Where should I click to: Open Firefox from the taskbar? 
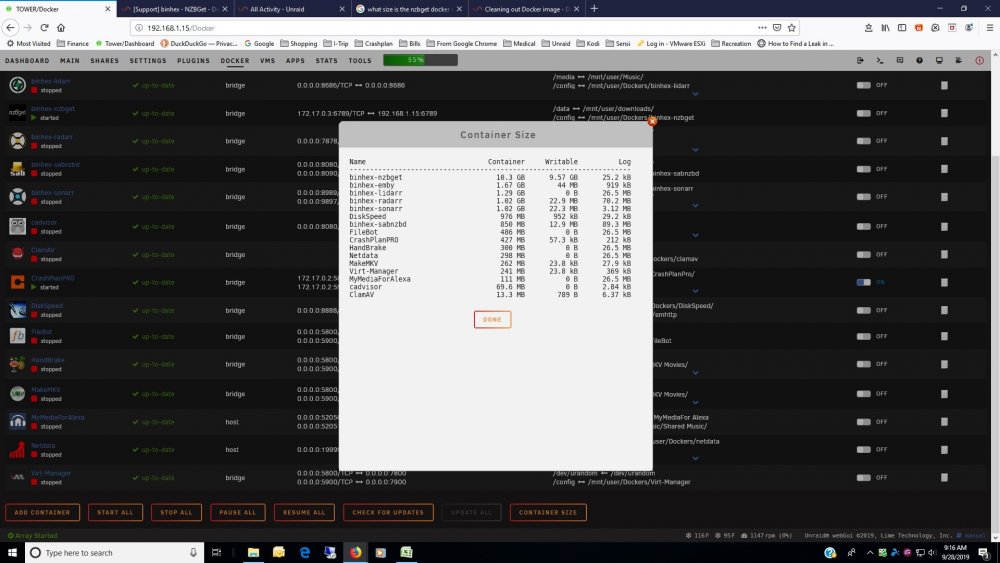pos(355,552)
